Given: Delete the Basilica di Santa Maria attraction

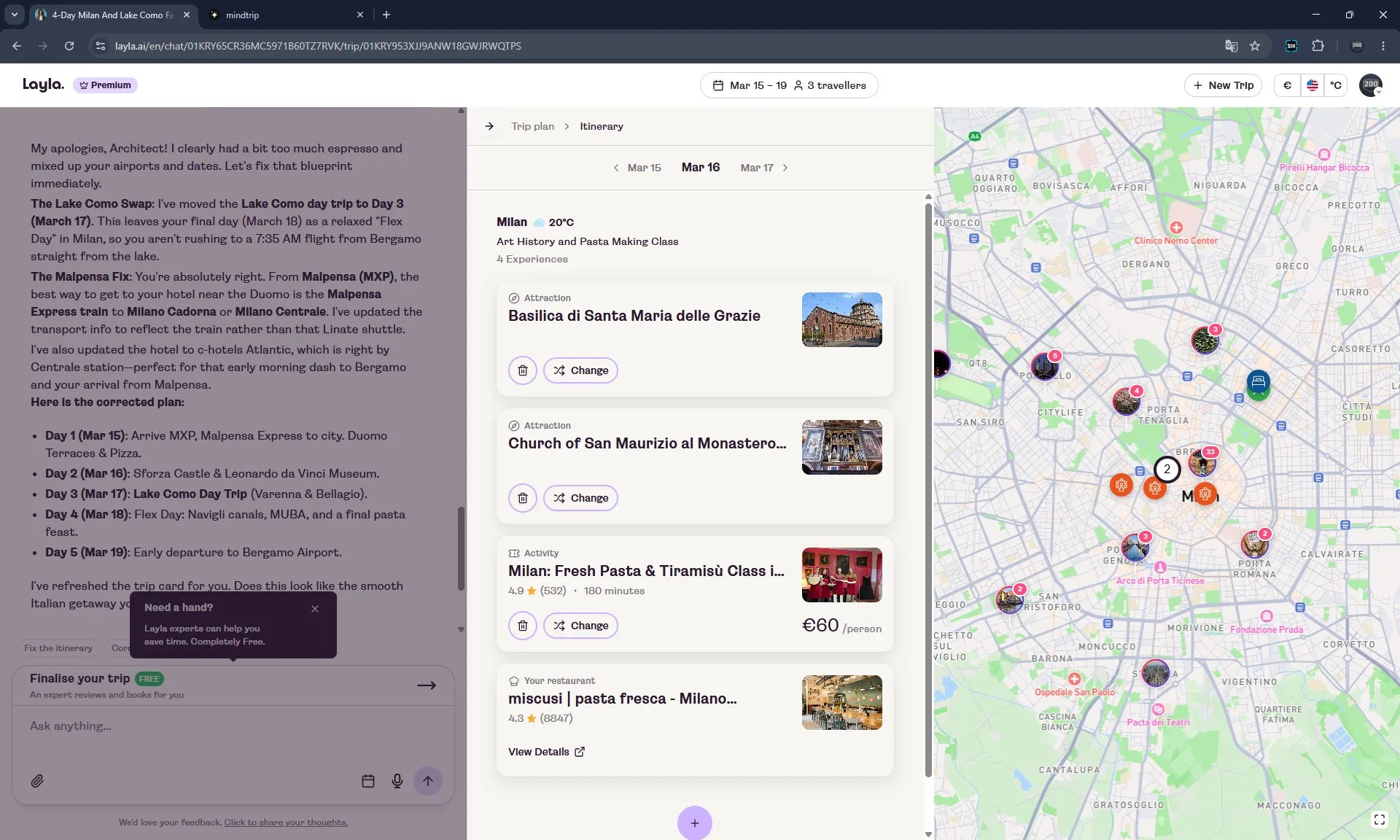Looking at the screenshot, I should (522, 370).
